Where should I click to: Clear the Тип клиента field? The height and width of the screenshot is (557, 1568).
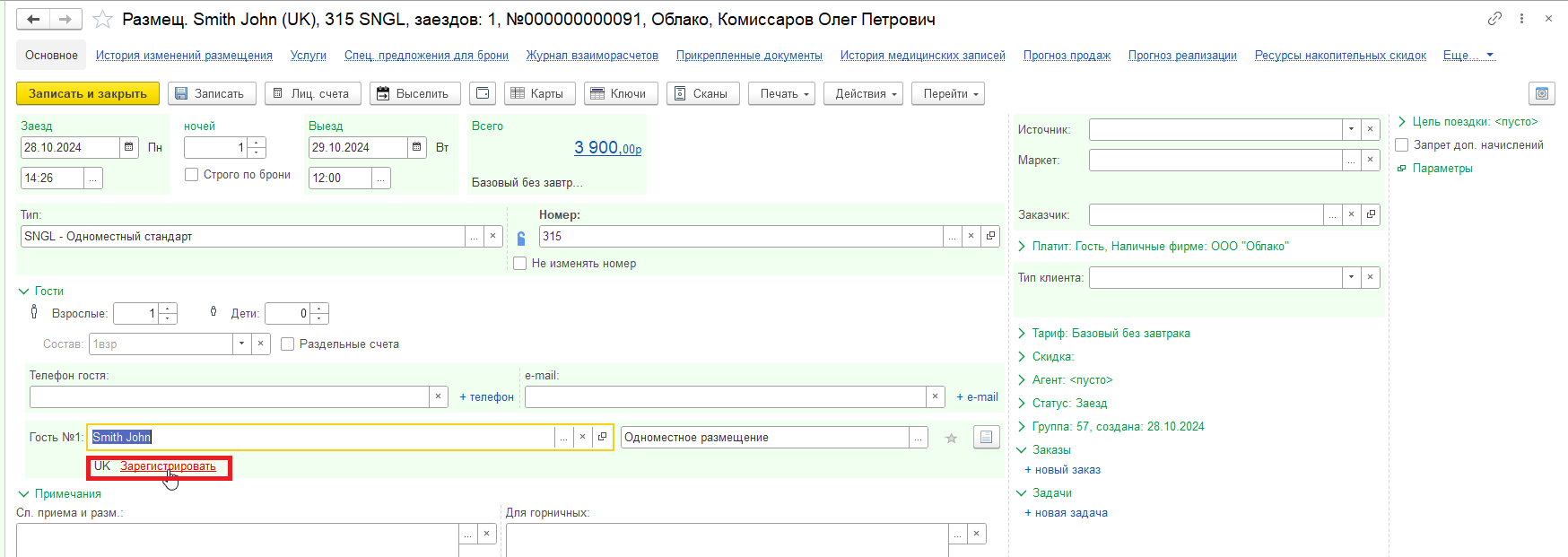pos(1370,277)
